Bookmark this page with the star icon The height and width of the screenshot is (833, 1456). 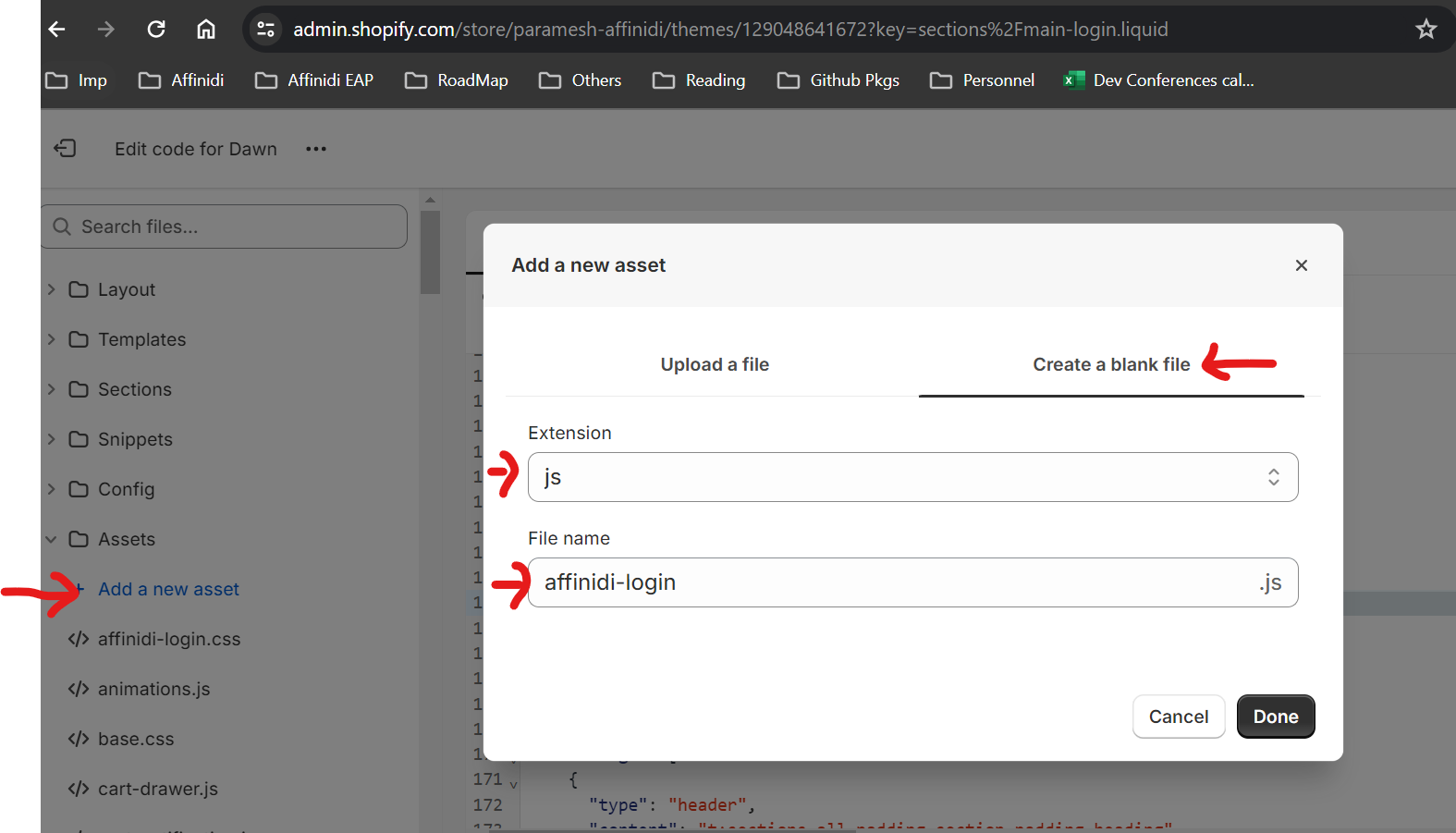coord(1426,30)
